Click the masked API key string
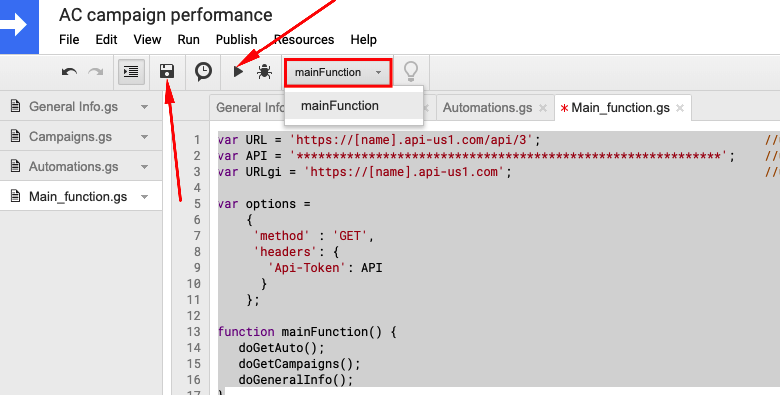This screenshot has height=395, width=780. (508, 156)
